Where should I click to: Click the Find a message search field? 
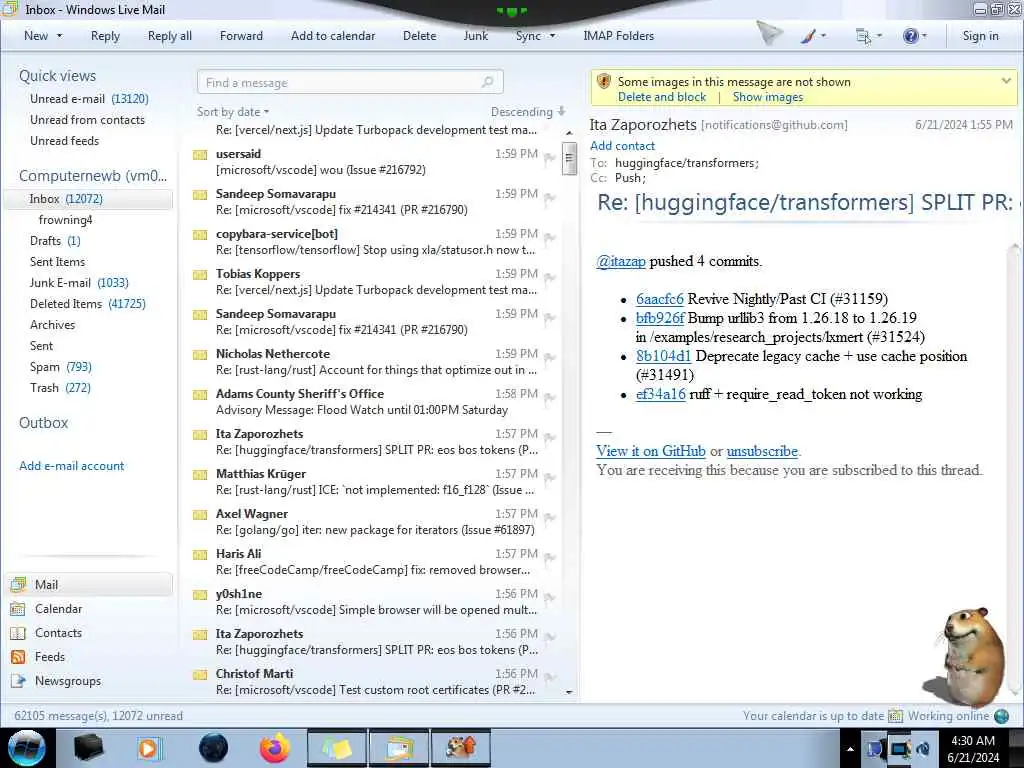coord(350,82)
